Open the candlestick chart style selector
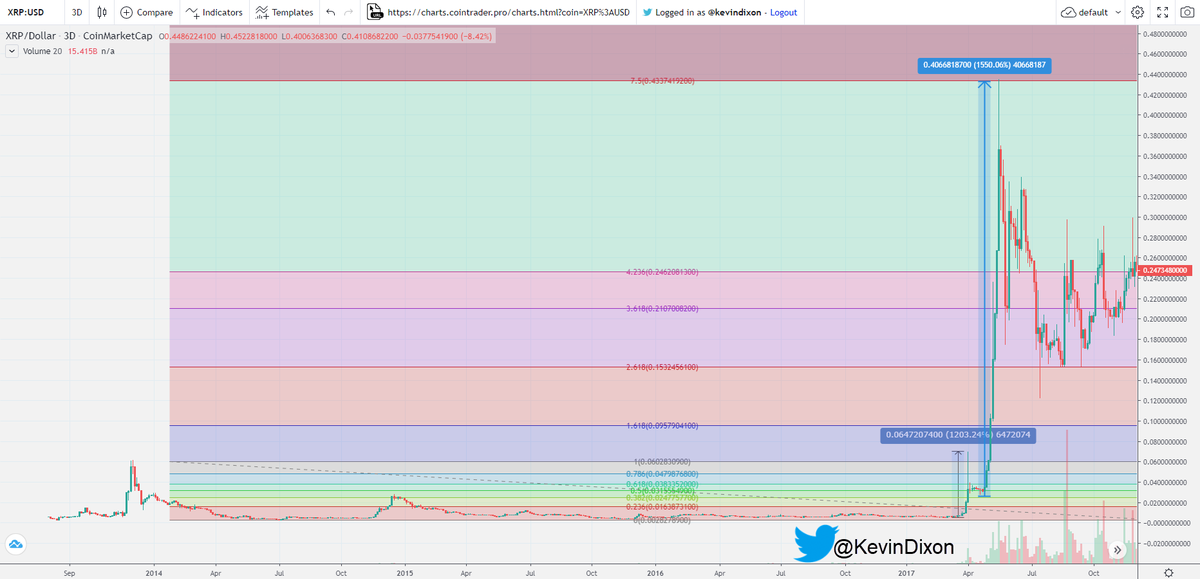 (x=102, y=12)
